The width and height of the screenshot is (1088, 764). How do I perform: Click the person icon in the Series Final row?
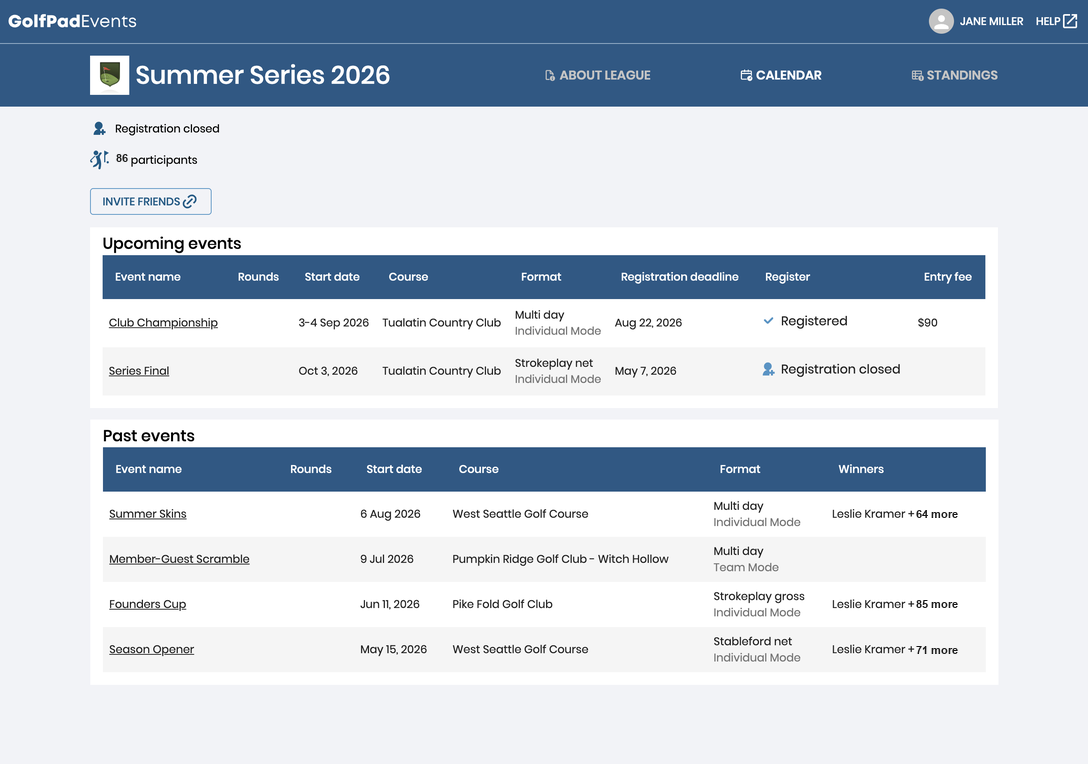point(768,369)
